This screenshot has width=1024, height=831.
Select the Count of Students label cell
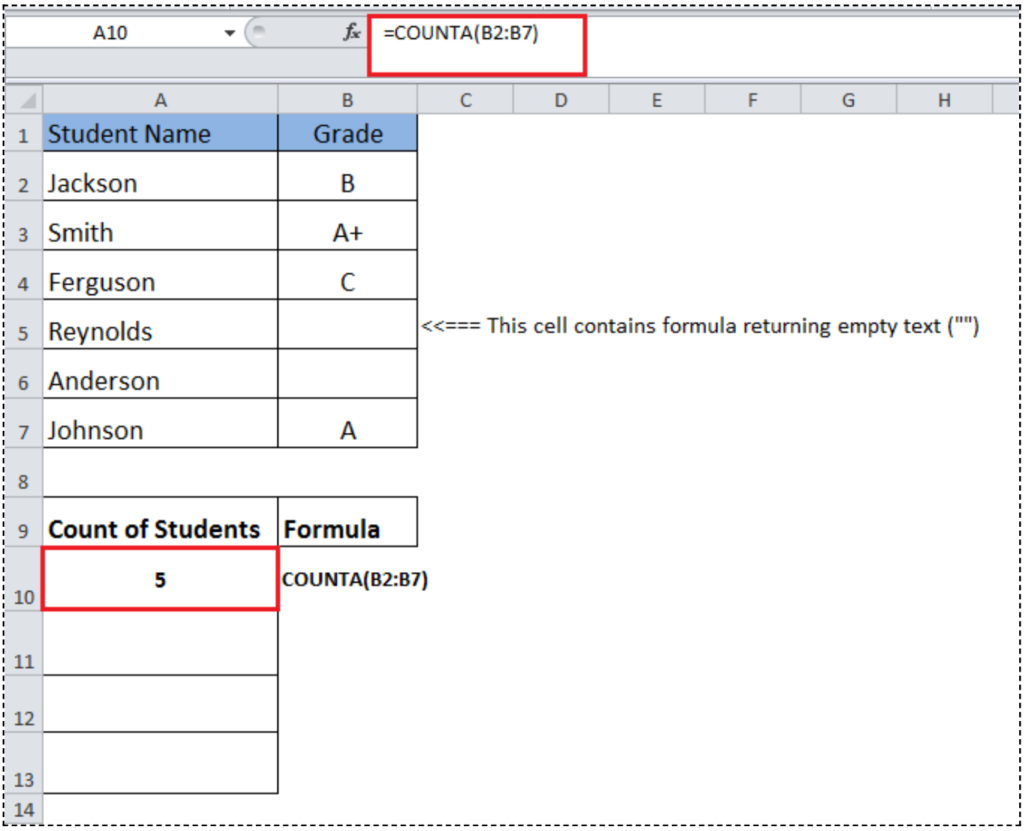pos(160,529)
